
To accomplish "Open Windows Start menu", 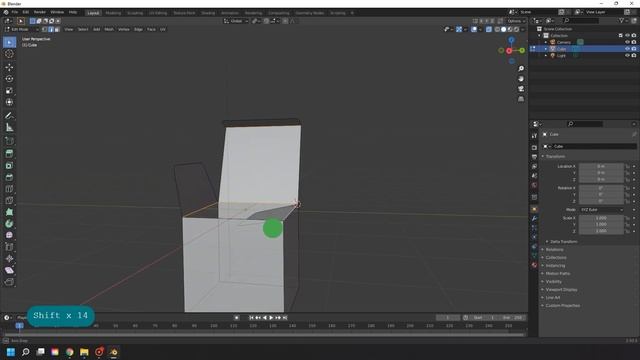I will (11, 352).
